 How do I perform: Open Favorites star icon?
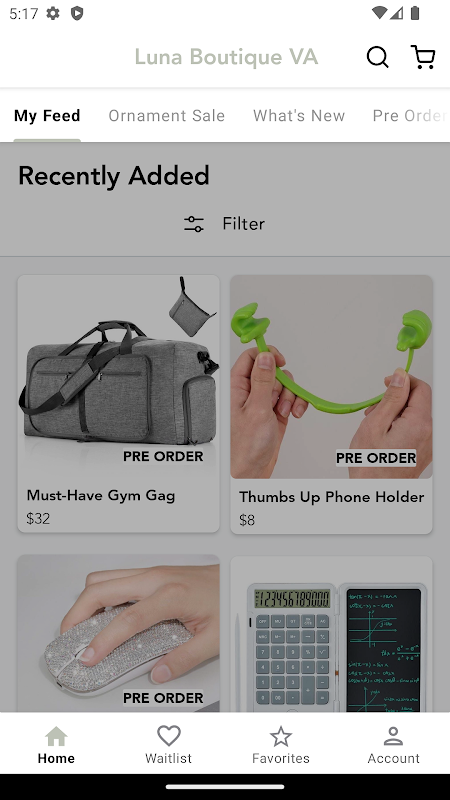(281, 736)
